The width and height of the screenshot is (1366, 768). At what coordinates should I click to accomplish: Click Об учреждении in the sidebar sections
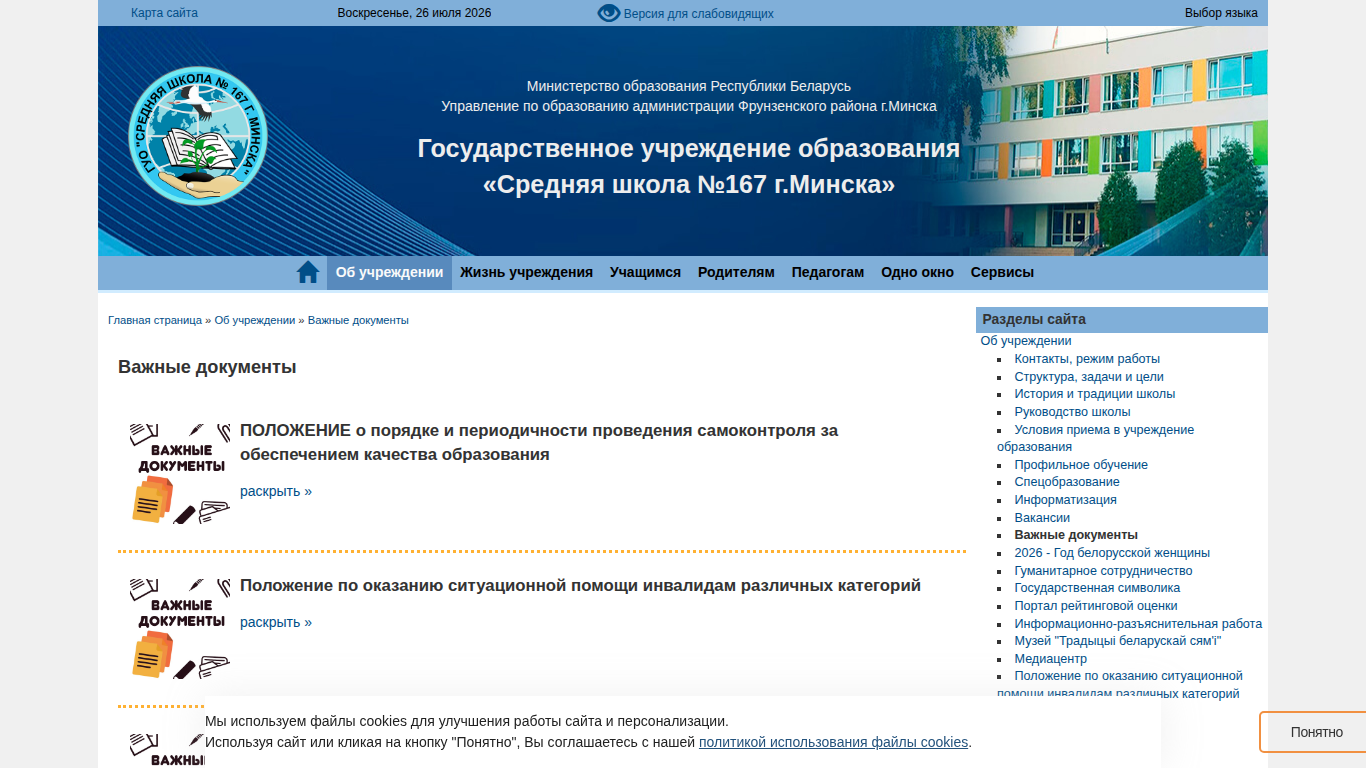(1026, 341)
